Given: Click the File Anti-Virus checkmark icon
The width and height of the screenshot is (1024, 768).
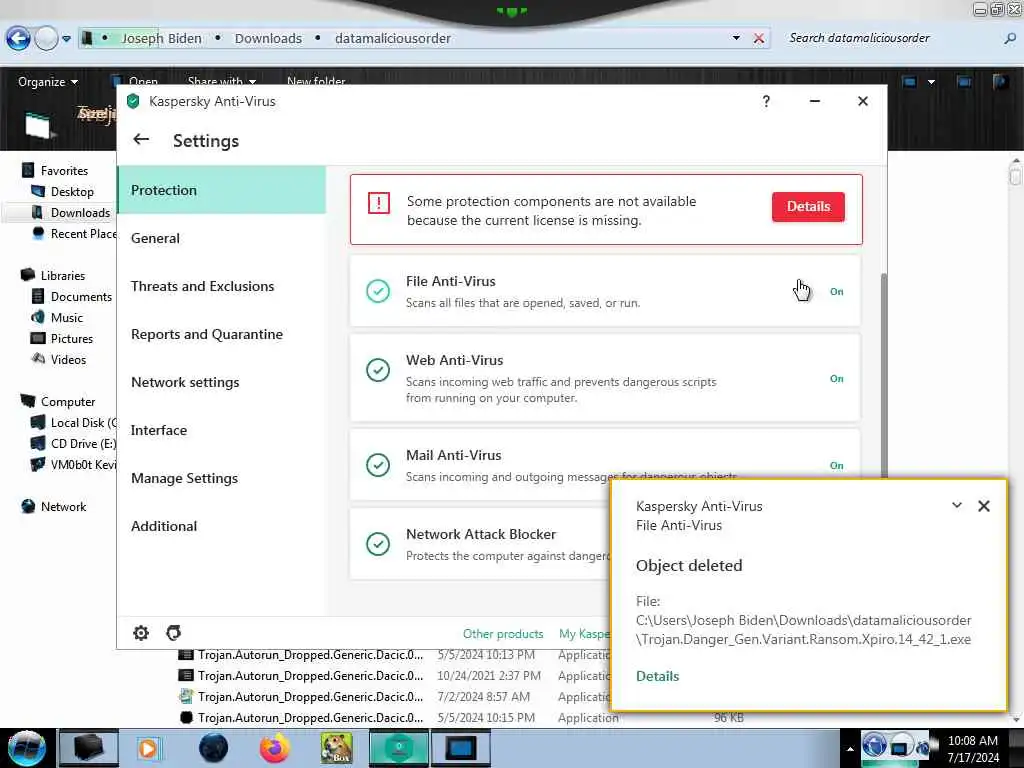Looking at the screenshot, I should pos(377,291).
